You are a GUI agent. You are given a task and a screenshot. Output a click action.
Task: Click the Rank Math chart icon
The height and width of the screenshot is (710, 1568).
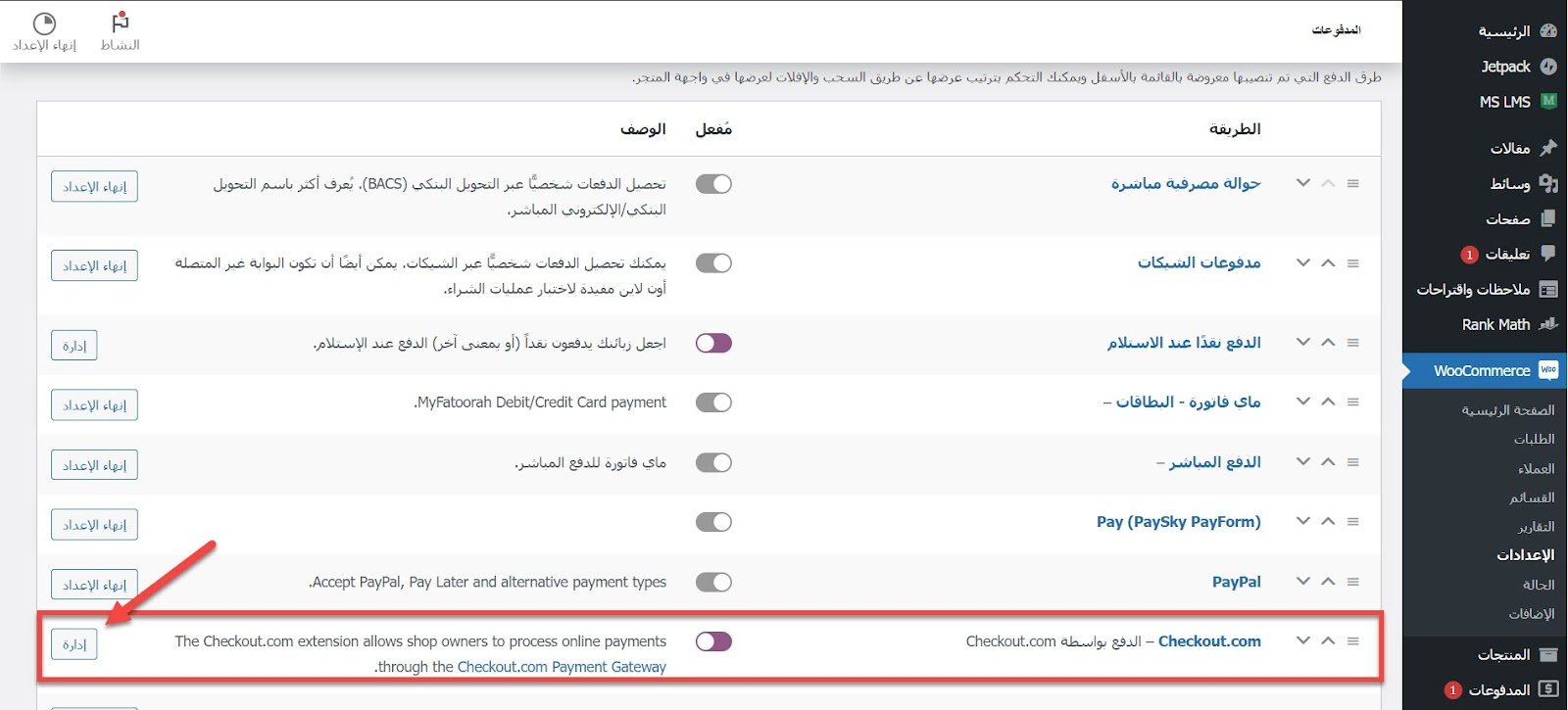tap(1548, 323)
